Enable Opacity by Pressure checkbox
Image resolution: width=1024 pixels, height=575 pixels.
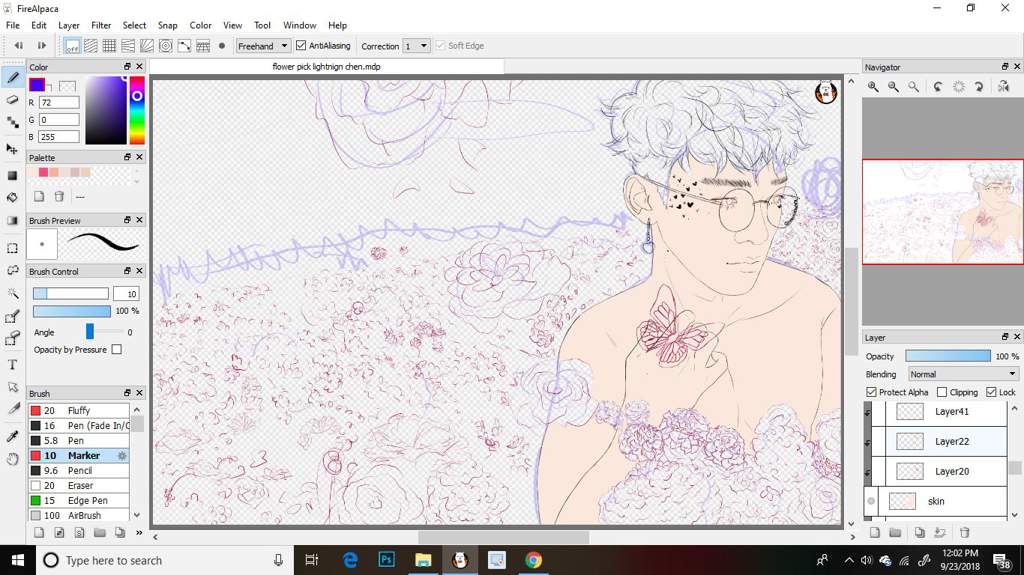pyautogui.click(x=116, y=350)
